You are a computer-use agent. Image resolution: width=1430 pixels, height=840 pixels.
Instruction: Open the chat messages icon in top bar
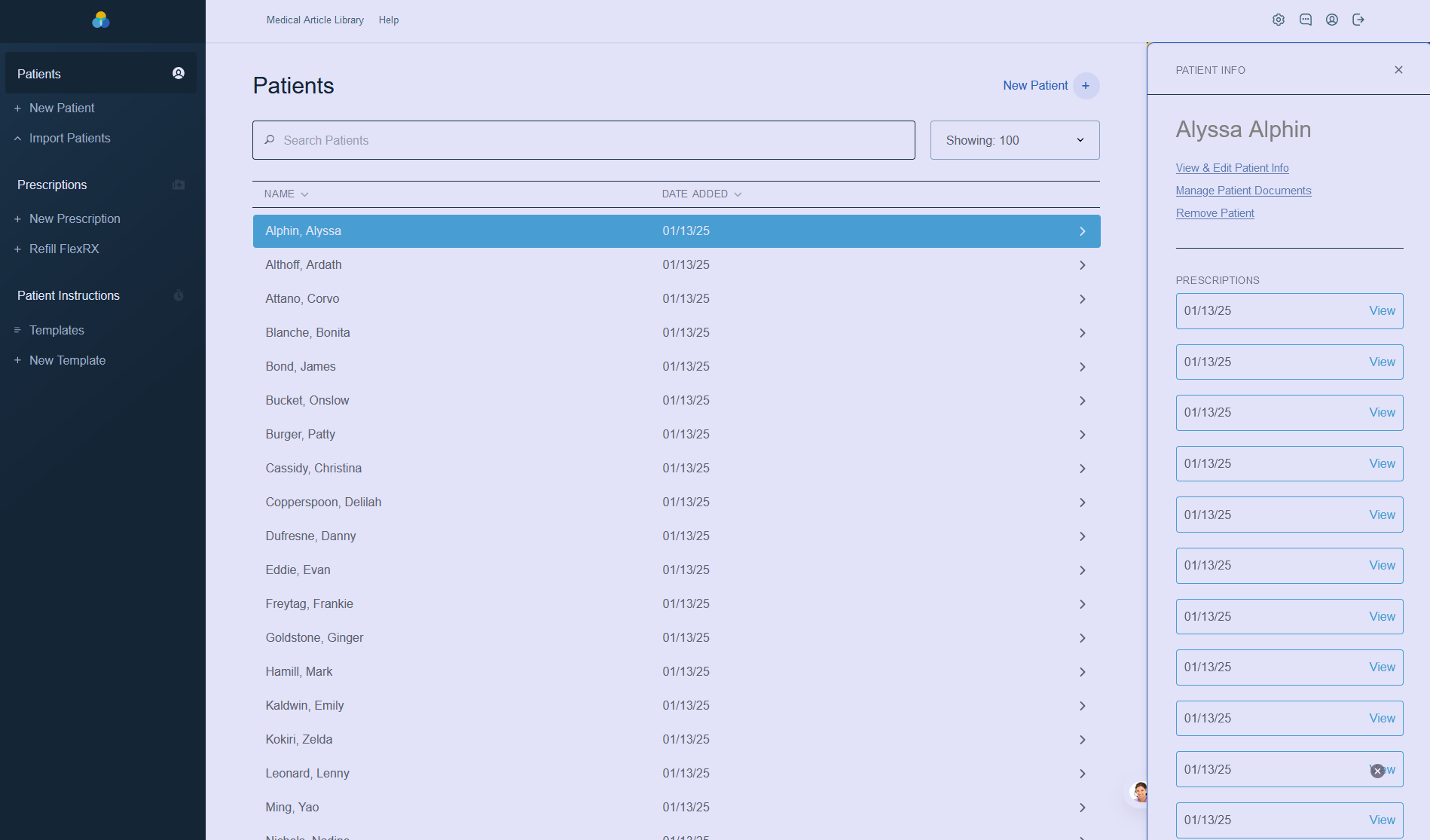point(1306,20)
